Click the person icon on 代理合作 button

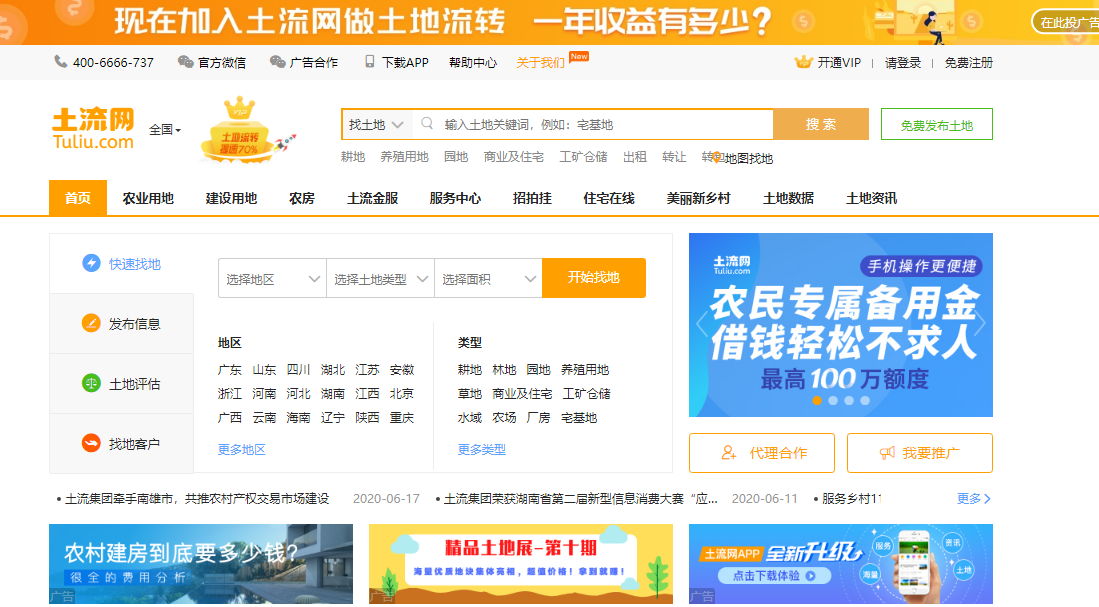729,453
